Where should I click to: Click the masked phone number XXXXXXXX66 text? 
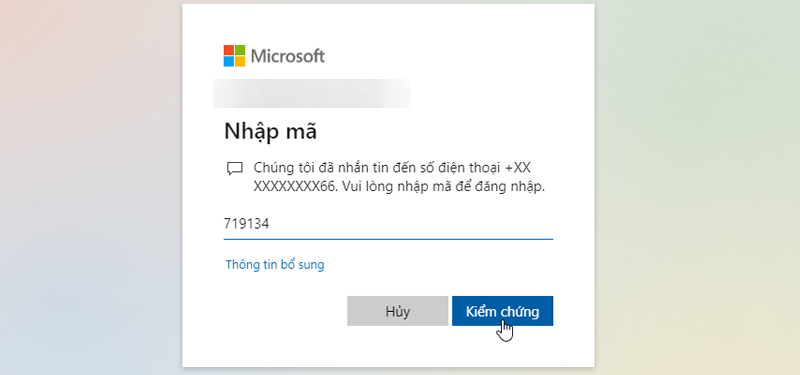[294, 187]
